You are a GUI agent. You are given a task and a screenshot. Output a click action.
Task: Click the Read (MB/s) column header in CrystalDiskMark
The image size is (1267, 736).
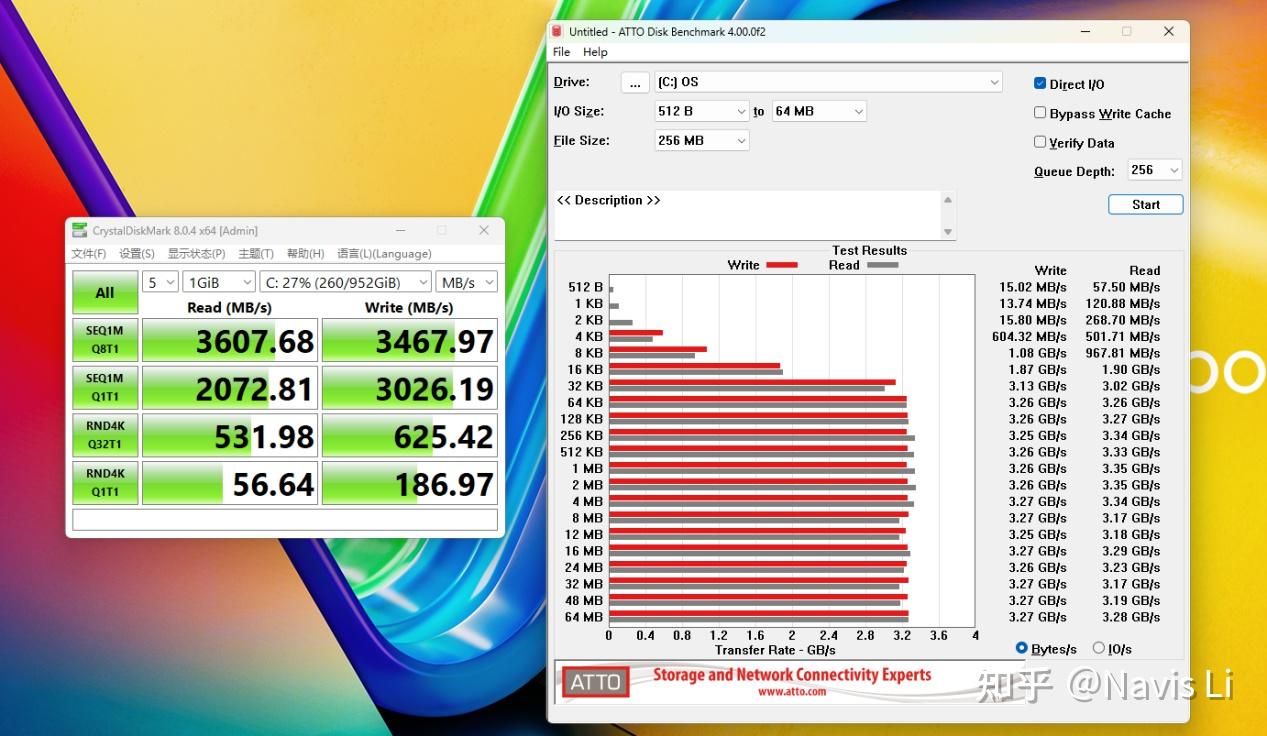tap(229, 307)
